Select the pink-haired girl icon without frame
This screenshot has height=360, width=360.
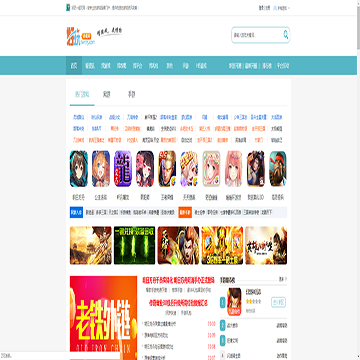tap(234, 168)
